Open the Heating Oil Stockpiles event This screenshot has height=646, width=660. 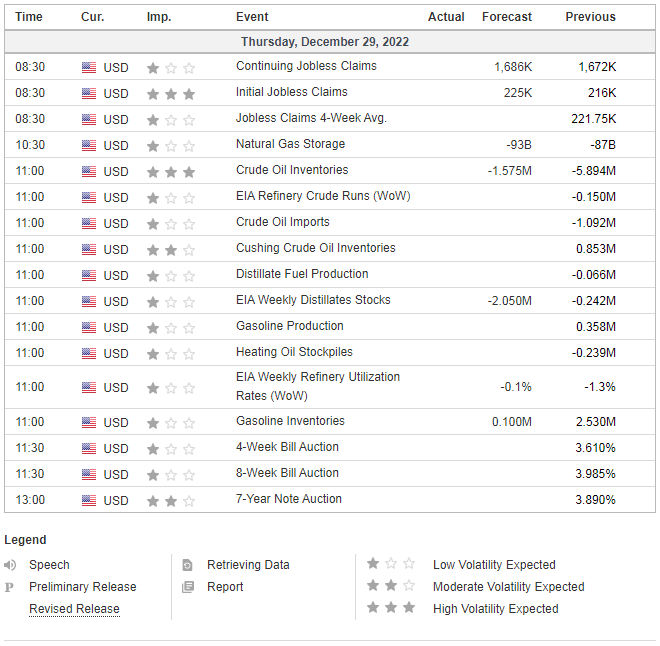(x=294, y=352)
